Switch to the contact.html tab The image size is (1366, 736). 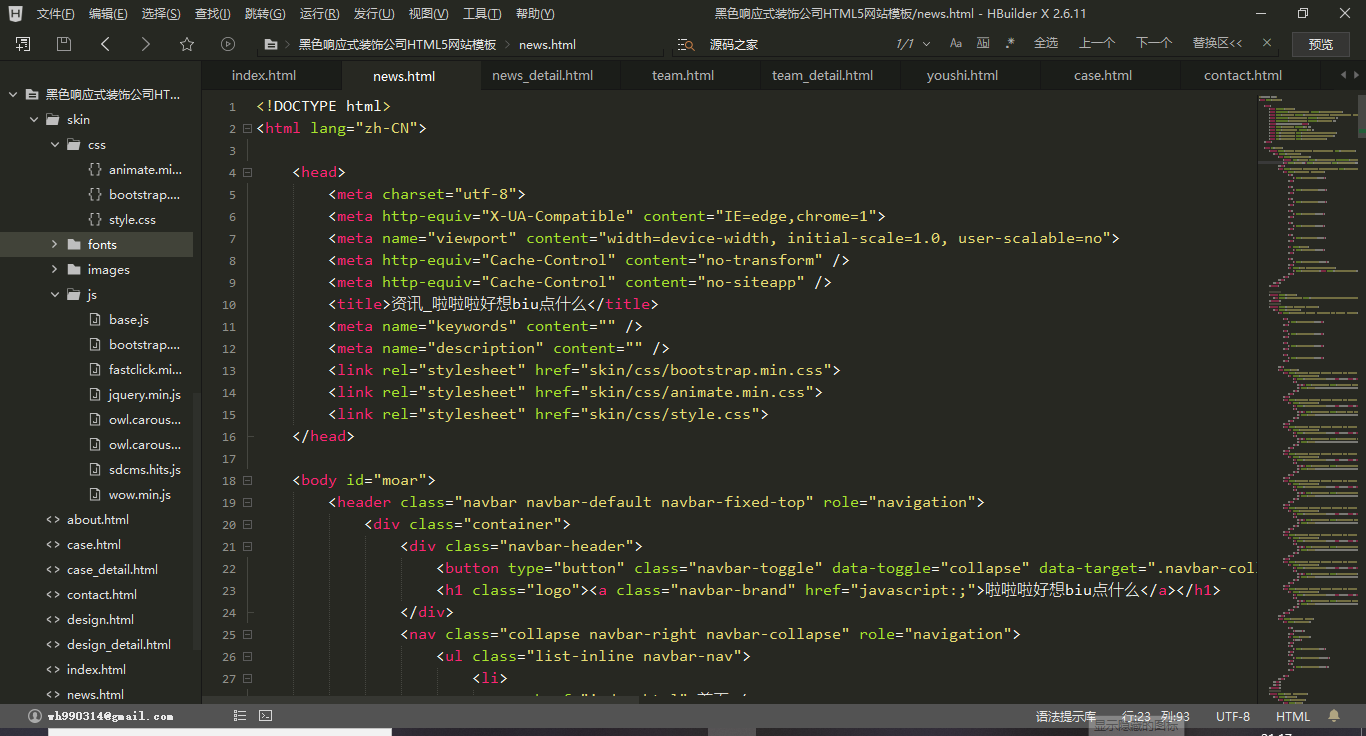[x=1243, y=75]
